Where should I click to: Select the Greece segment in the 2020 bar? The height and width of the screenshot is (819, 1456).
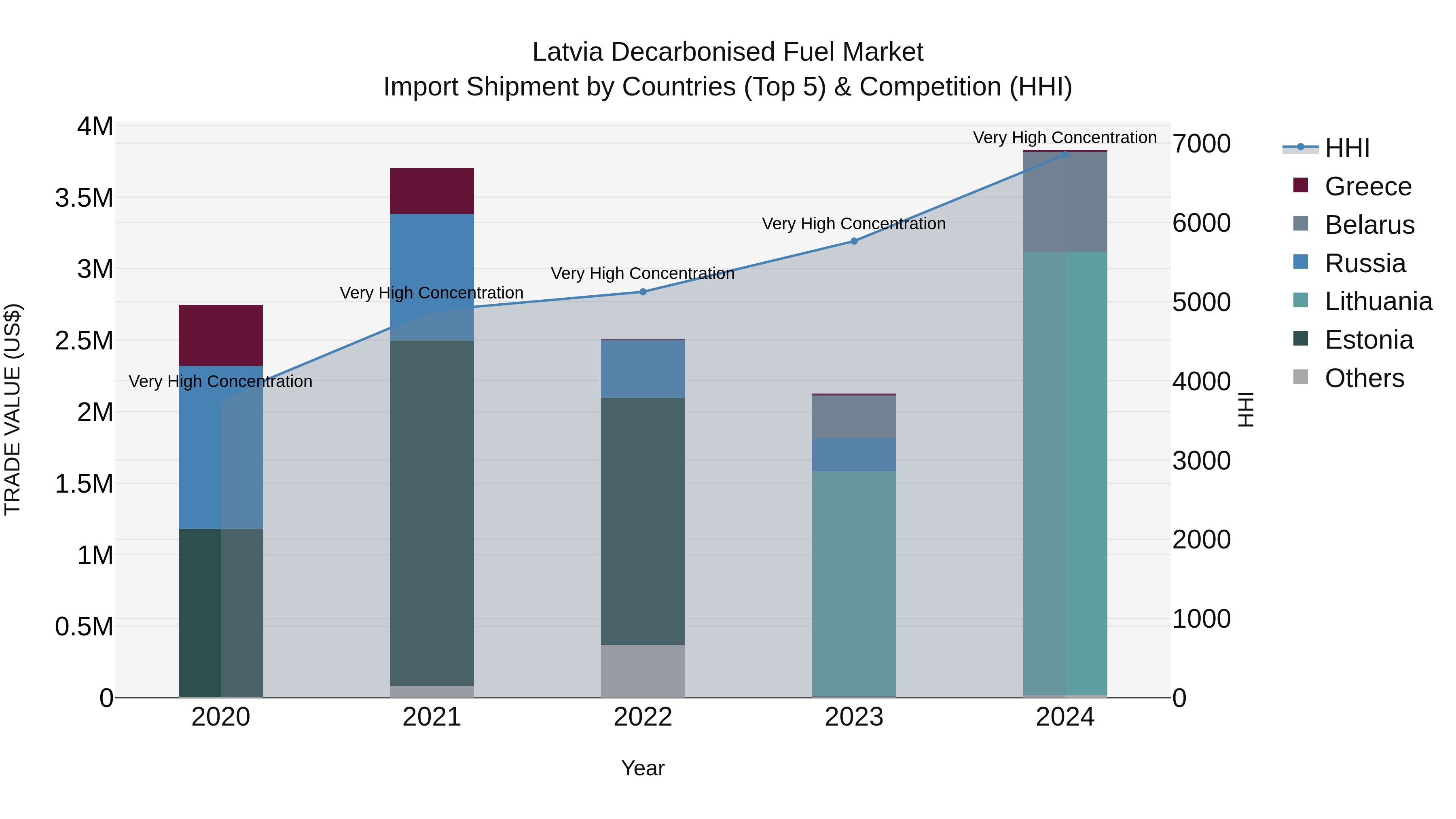[221, 336]
